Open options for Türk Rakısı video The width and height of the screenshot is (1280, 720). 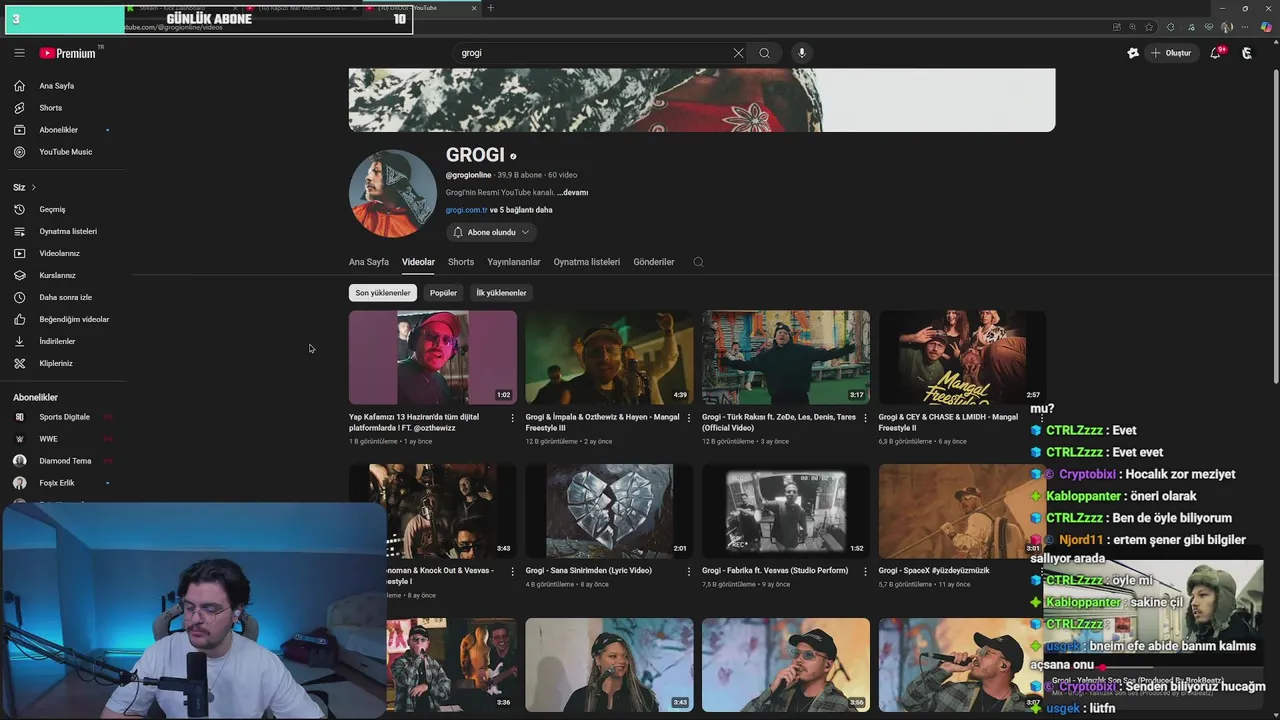[865, 418]
